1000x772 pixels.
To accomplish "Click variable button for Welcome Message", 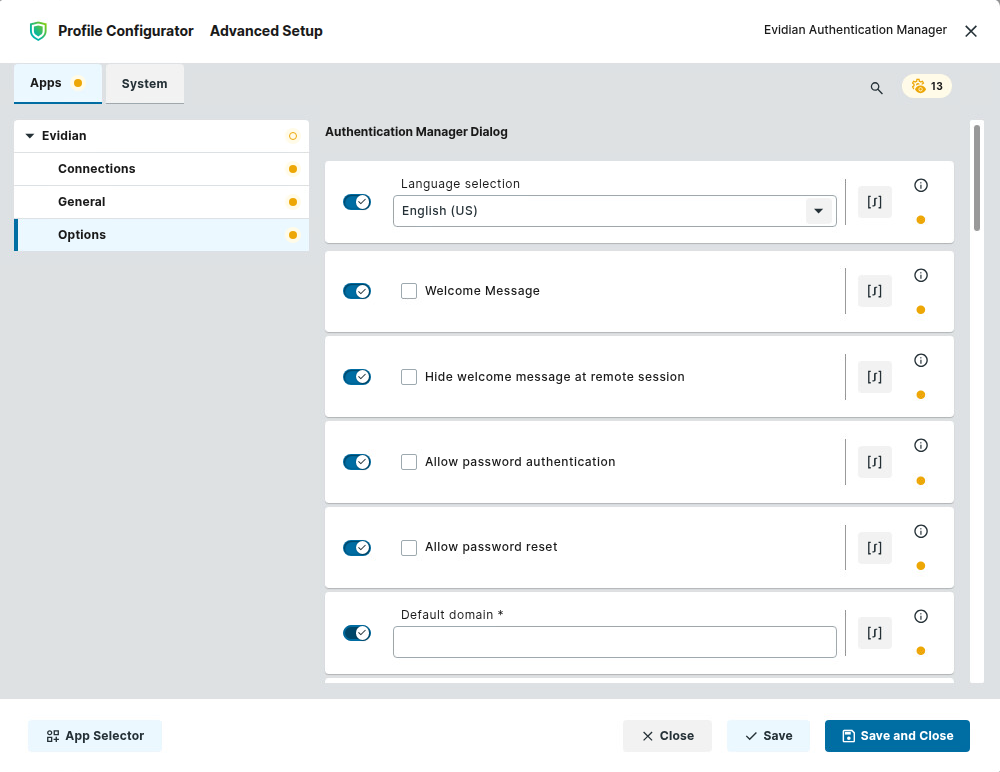I will tap(874, 291).
